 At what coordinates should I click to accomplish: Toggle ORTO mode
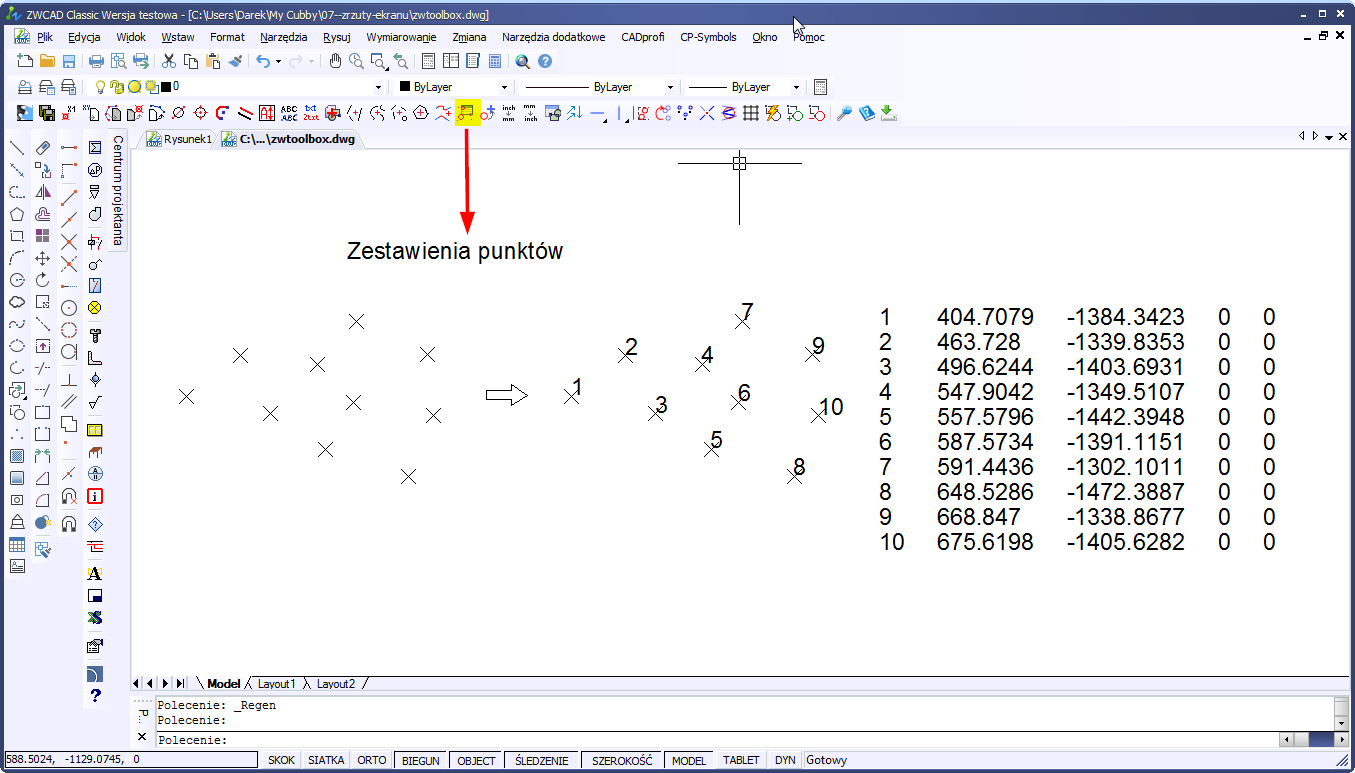pyautogui.click(x=372, y=760)
